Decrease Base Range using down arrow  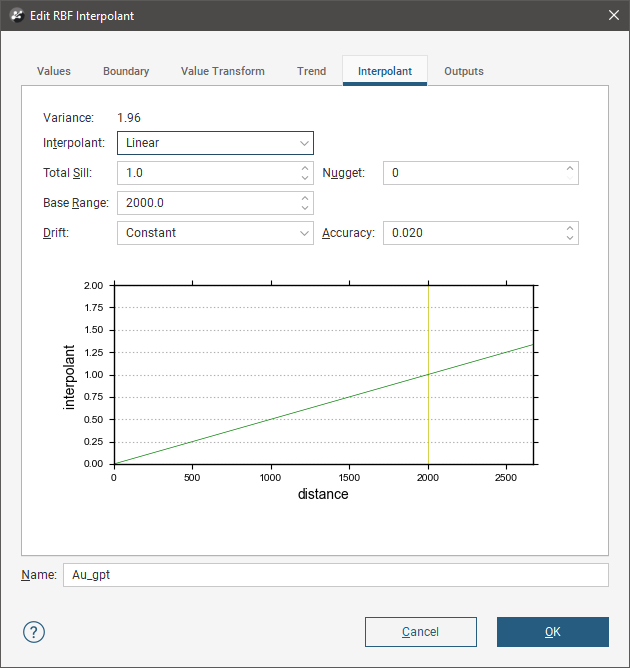click(305, 208)
